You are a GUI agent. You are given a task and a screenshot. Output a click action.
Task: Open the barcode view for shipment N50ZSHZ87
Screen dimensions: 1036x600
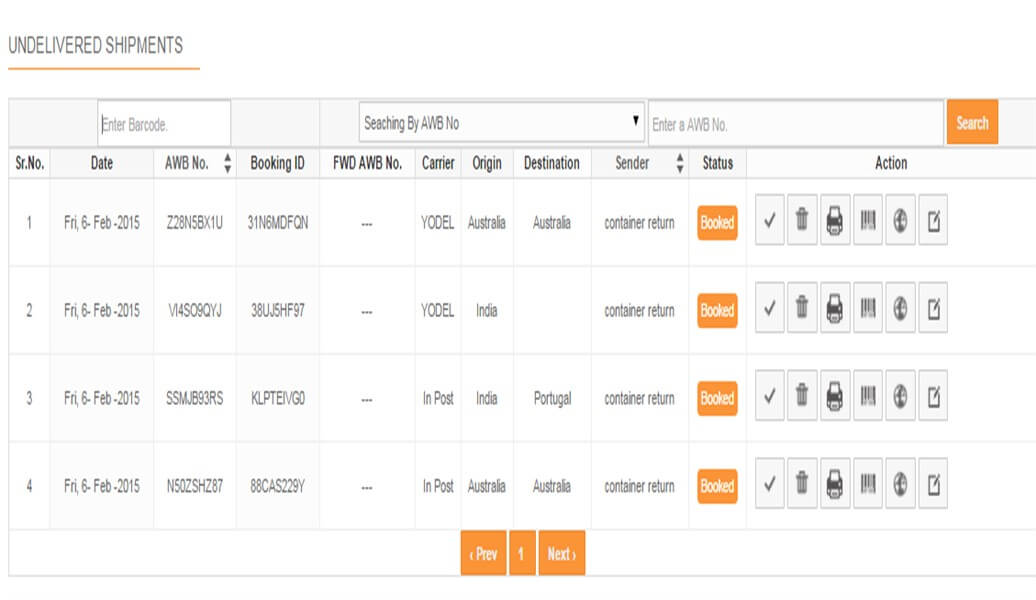868,487
